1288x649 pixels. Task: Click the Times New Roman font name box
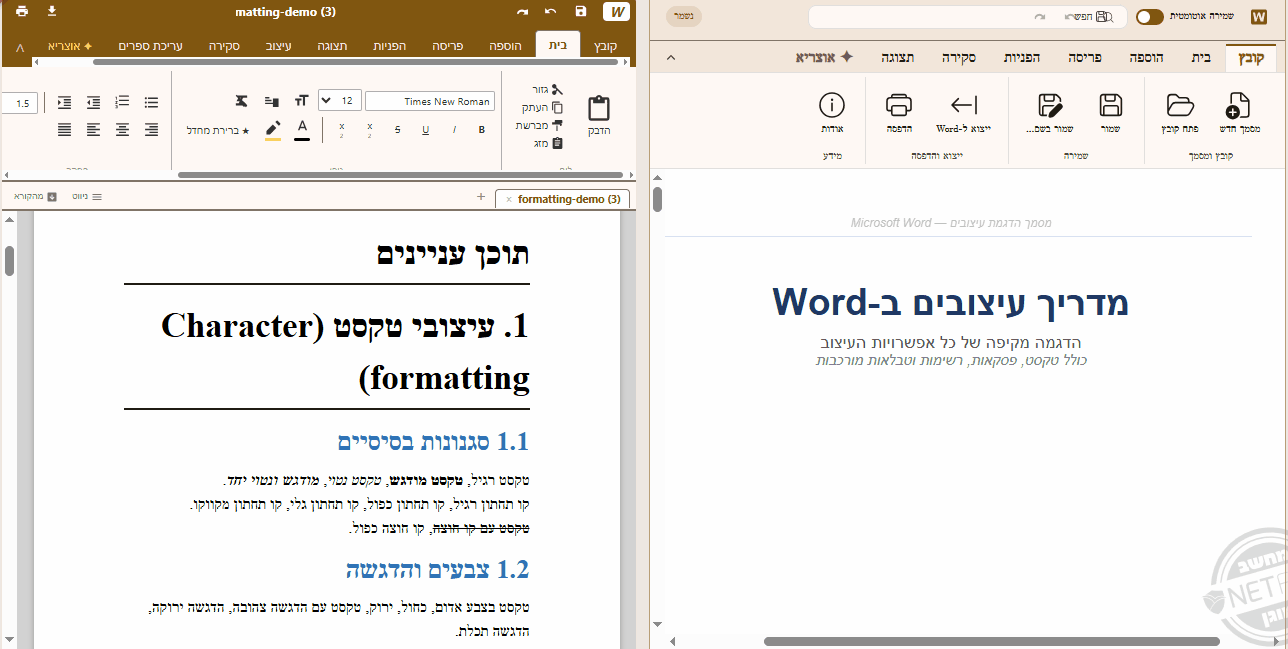click(430, 101)
